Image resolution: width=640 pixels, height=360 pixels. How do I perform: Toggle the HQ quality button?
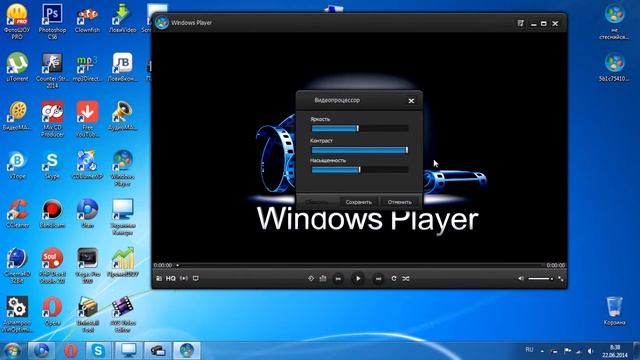click(171, 278)
